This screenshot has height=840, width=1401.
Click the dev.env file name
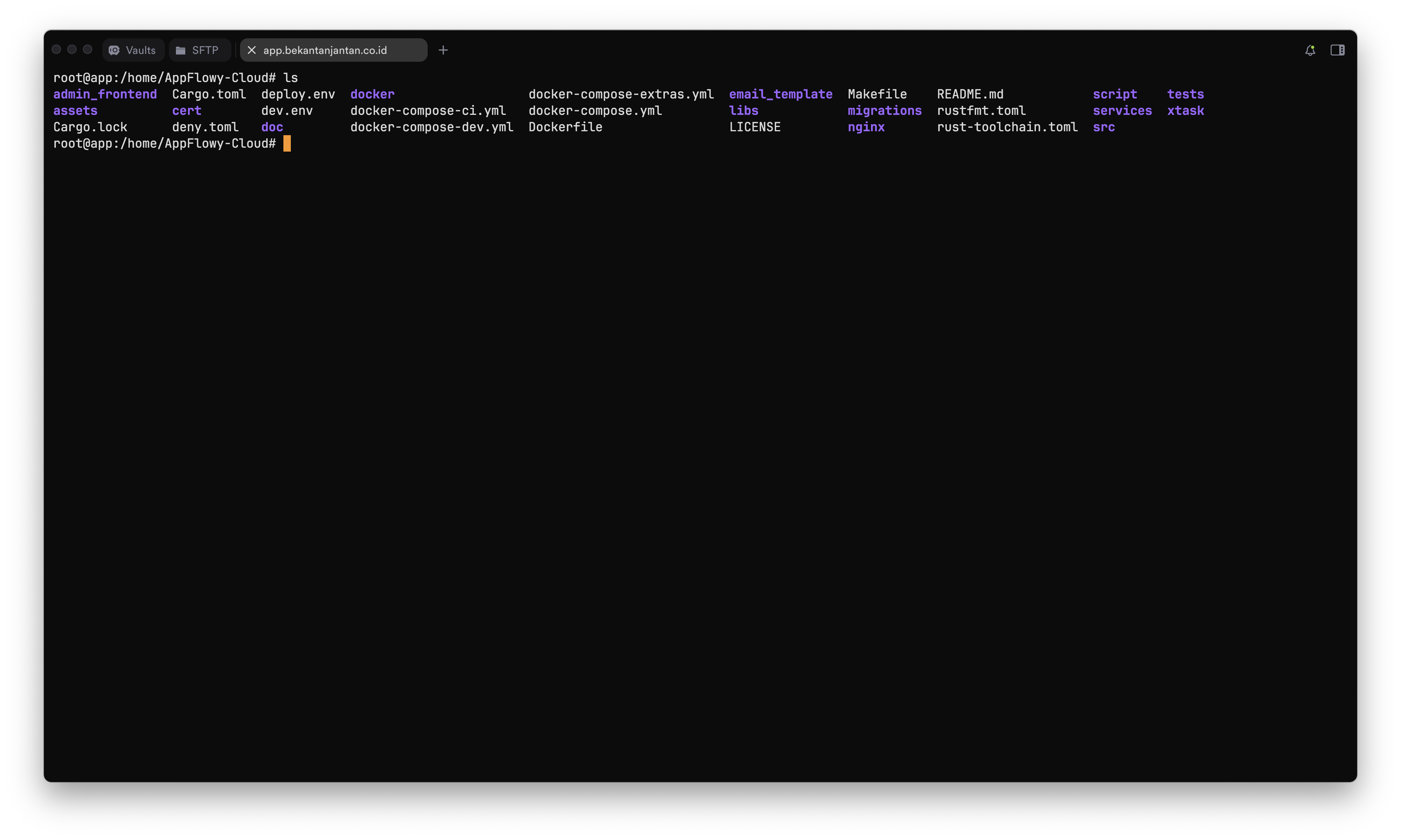pyautogui.click(x=287, y=111)
